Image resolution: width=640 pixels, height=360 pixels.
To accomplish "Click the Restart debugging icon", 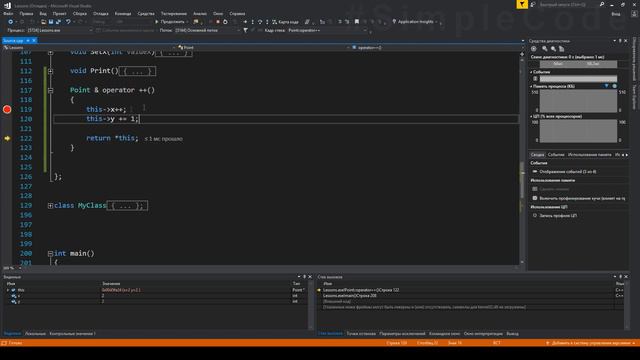I will click(x=225, y=22).
